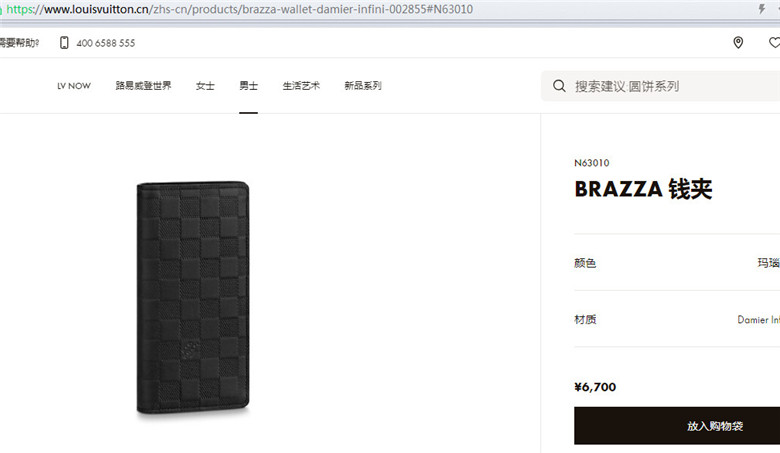This screenshot has width=780, height=453.
Task: Click the phone icon beside 400 6588 555
Action: coord(64,43)
